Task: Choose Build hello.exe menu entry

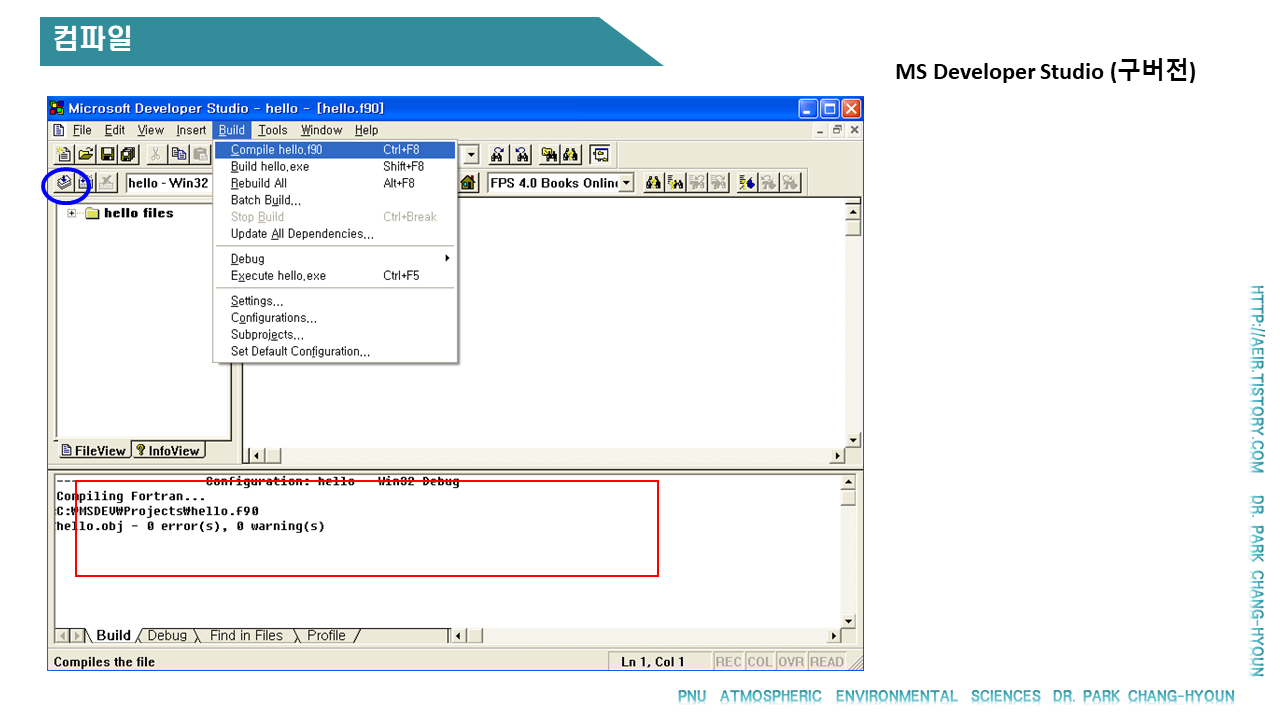Action: coord(336,167)
